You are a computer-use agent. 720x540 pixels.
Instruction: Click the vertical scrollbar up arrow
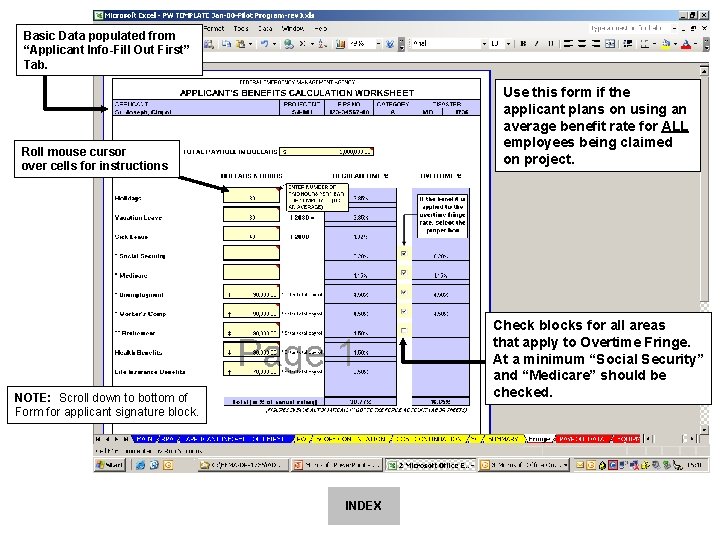[704, 70]
